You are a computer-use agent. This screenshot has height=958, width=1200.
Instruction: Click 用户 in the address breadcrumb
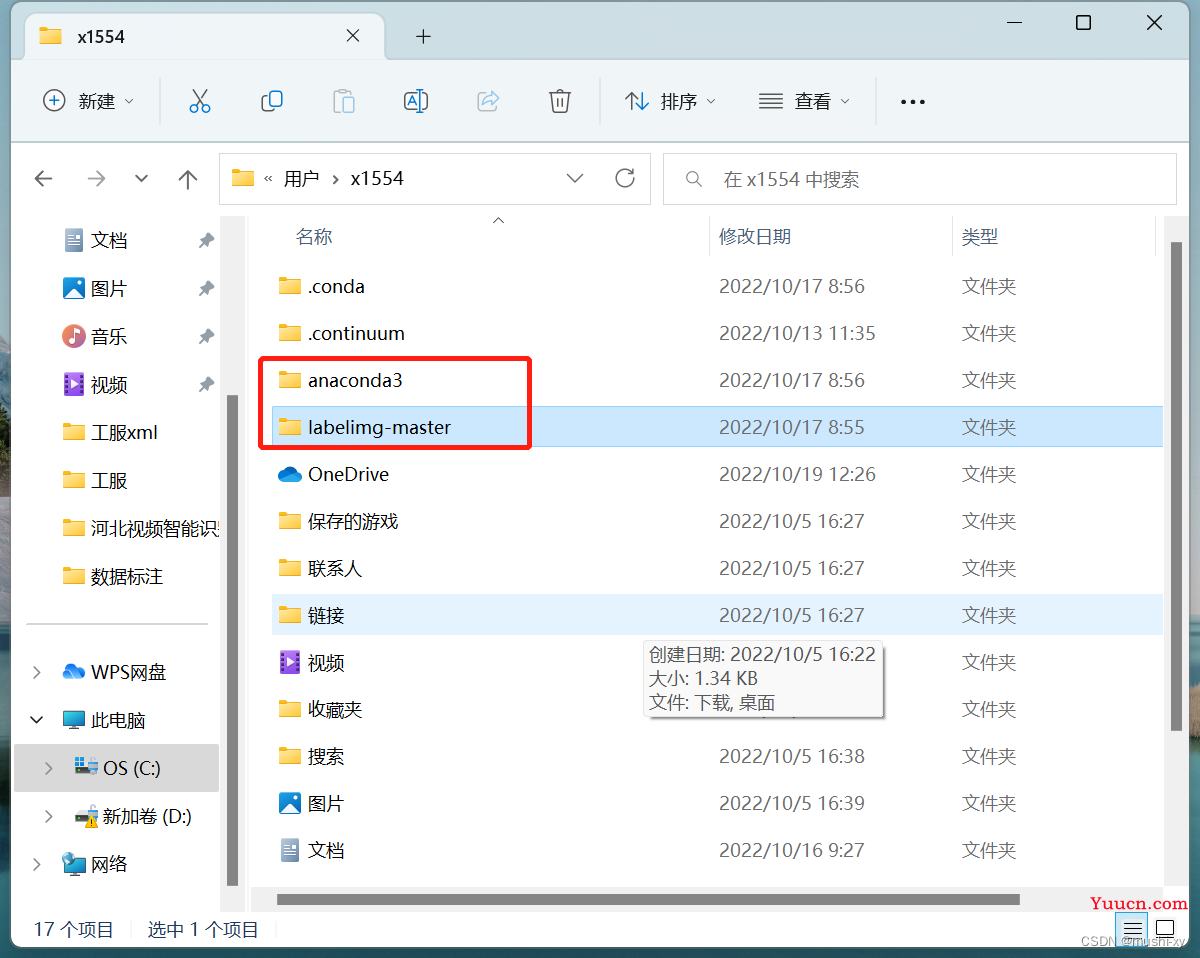tap(301, 179)
